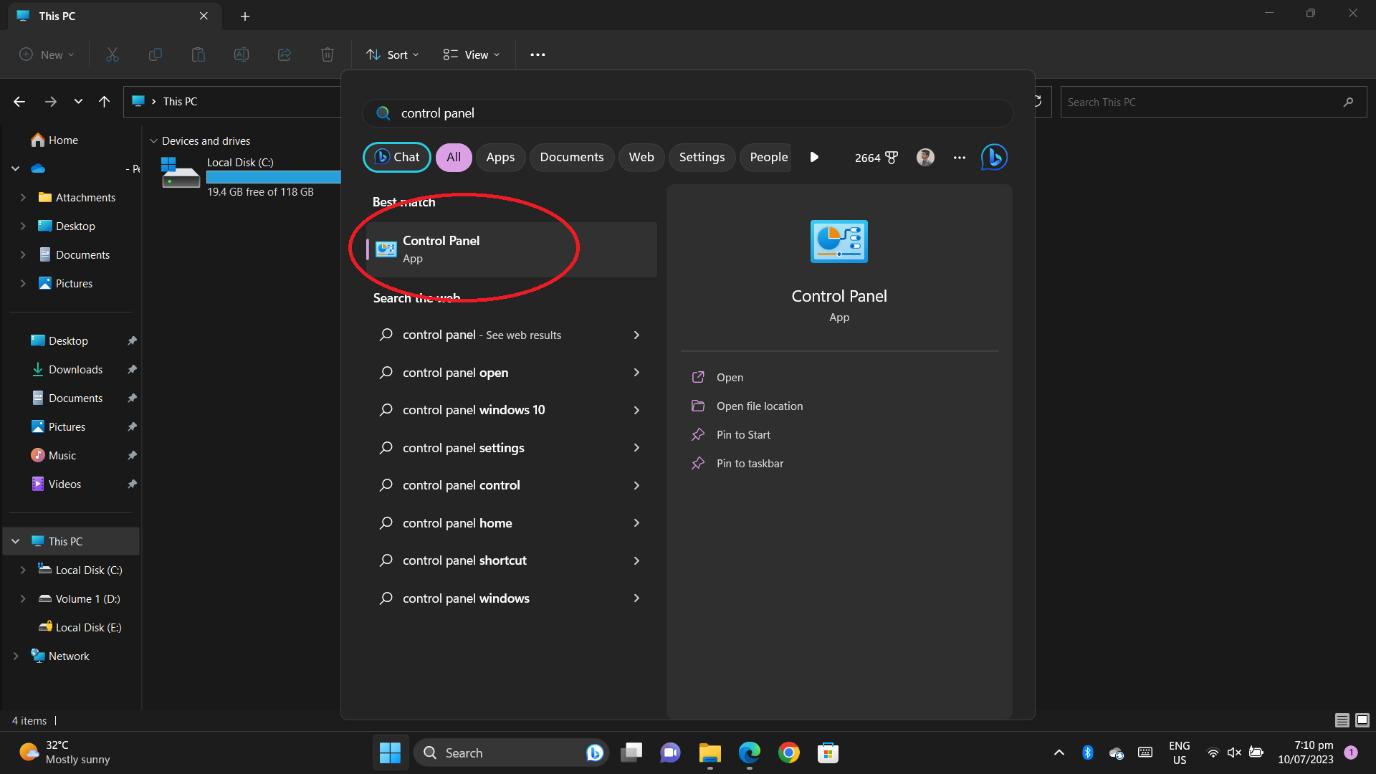Click Open to launch Control Panel
Image resolution: width=1376 pixels, height=774 pixels.
tap(727, 377)
